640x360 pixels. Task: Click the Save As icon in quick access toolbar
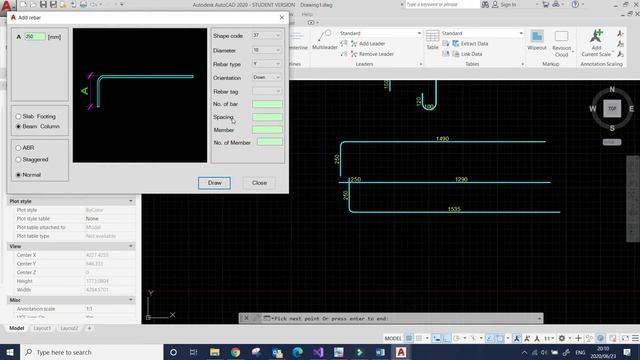coord(53,4)
